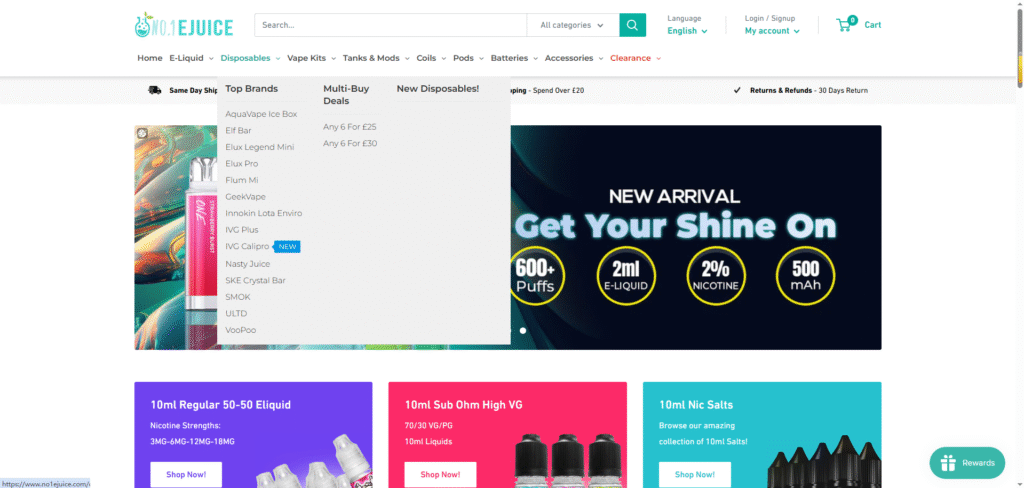
Task: Click the checkmark beside Returns & Refunds
Action: tap(737, 90)
